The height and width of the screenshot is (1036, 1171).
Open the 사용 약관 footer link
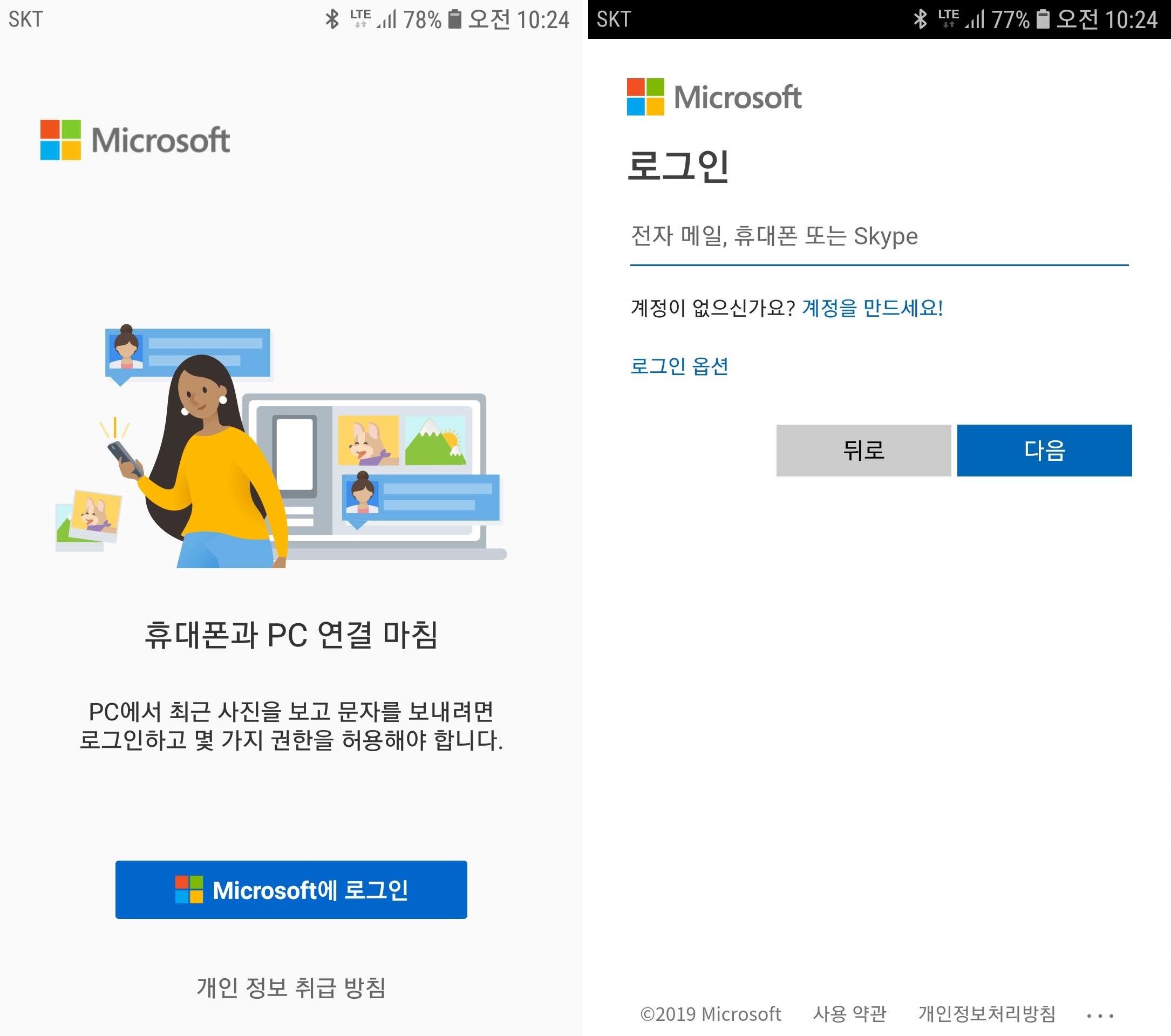tap(849, 1014)
